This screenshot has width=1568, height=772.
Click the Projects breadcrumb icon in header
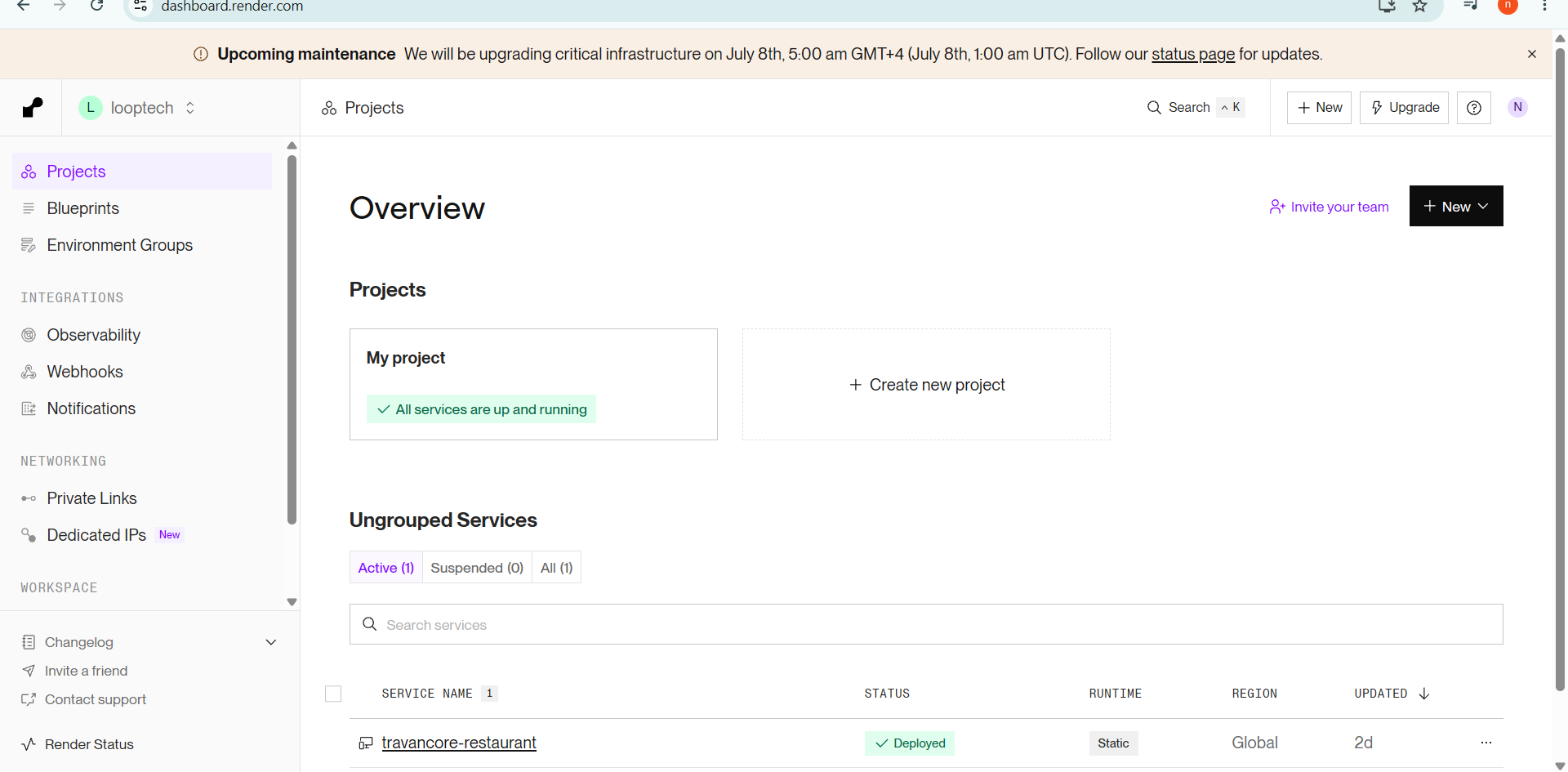click(x=329, y=108)
